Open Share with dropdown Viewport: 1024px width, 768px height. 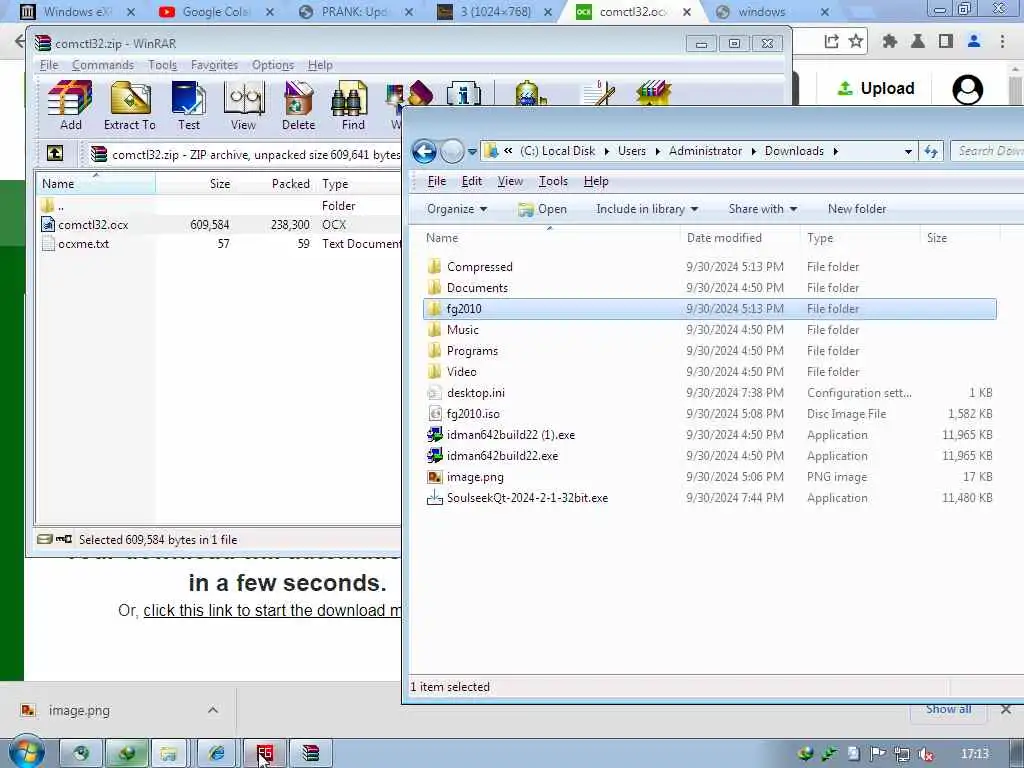[763, 209]
